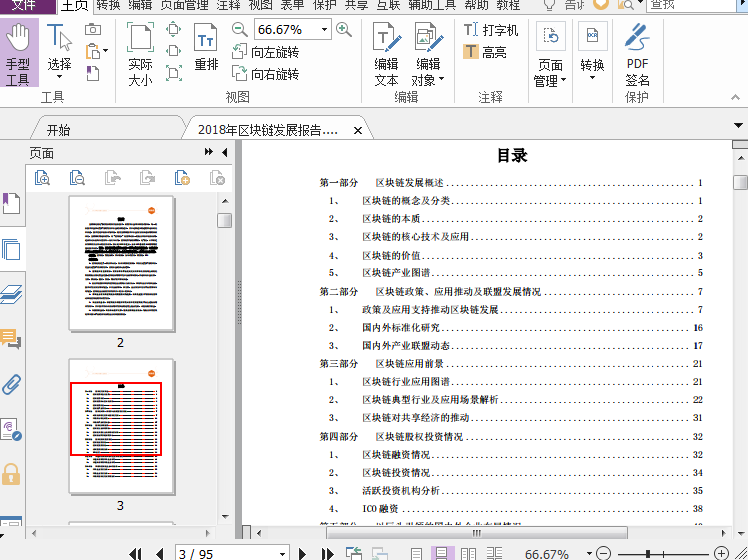The height and width of the screenshot is (560, 748).
Task: Collapse the ribbon with the up chevron
Action: (736, 97)
